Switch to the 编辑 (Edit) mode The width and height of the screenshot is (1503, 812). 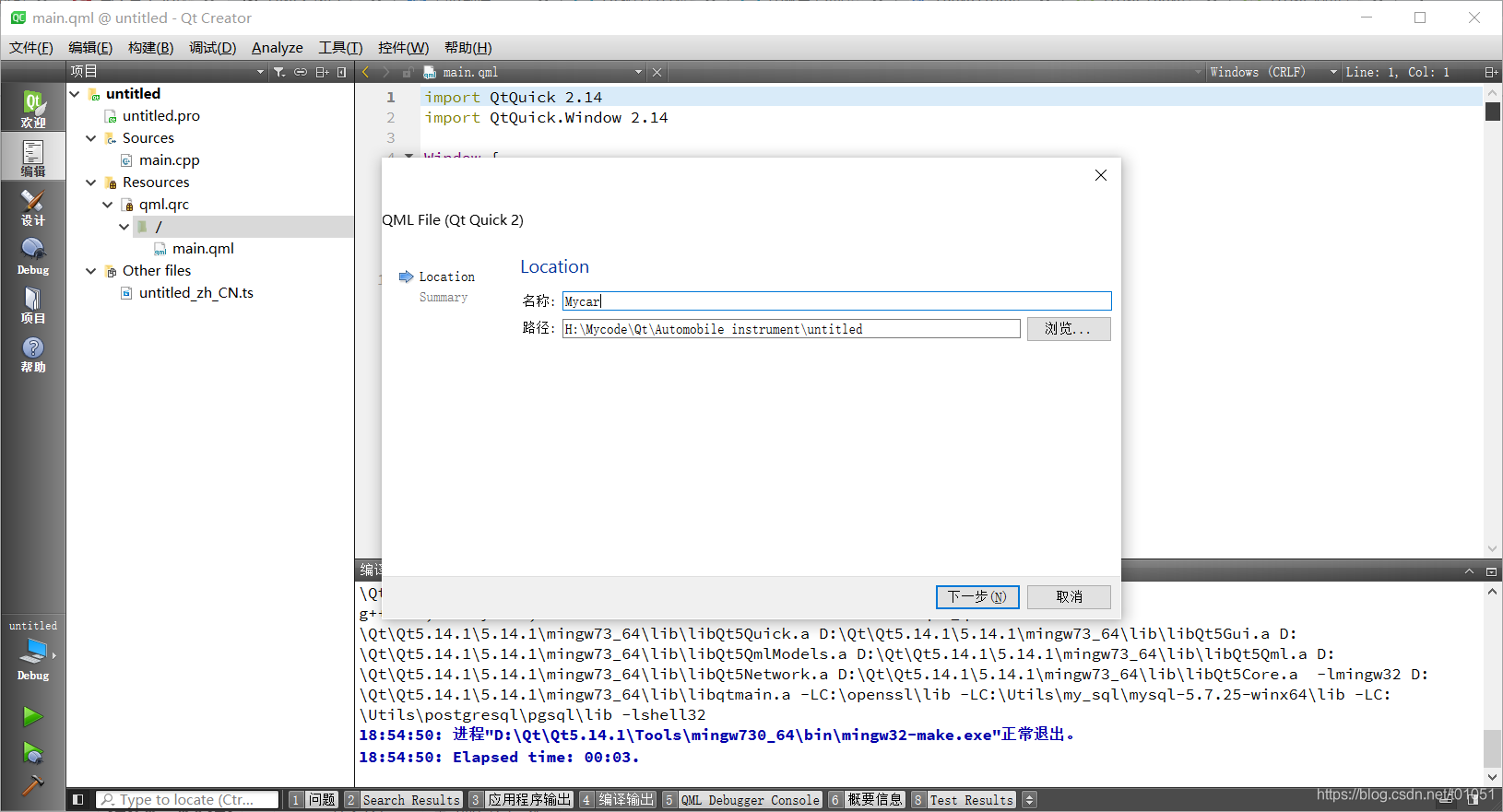pyautogui.click(x=33, y=158)
